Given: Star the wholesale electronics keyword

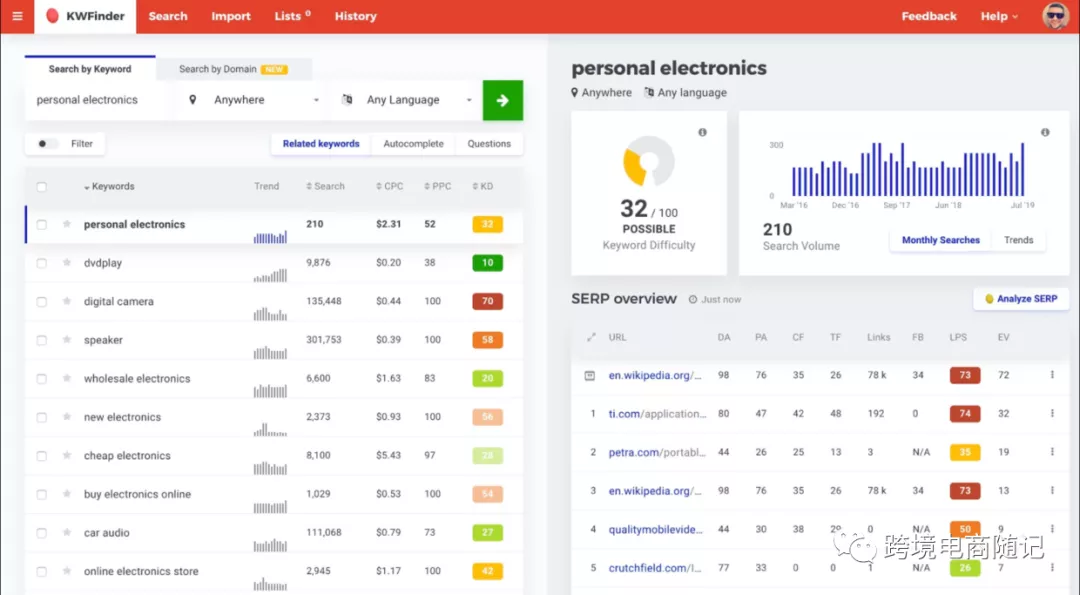Looking at the screenshot, I should click(67, 378).
